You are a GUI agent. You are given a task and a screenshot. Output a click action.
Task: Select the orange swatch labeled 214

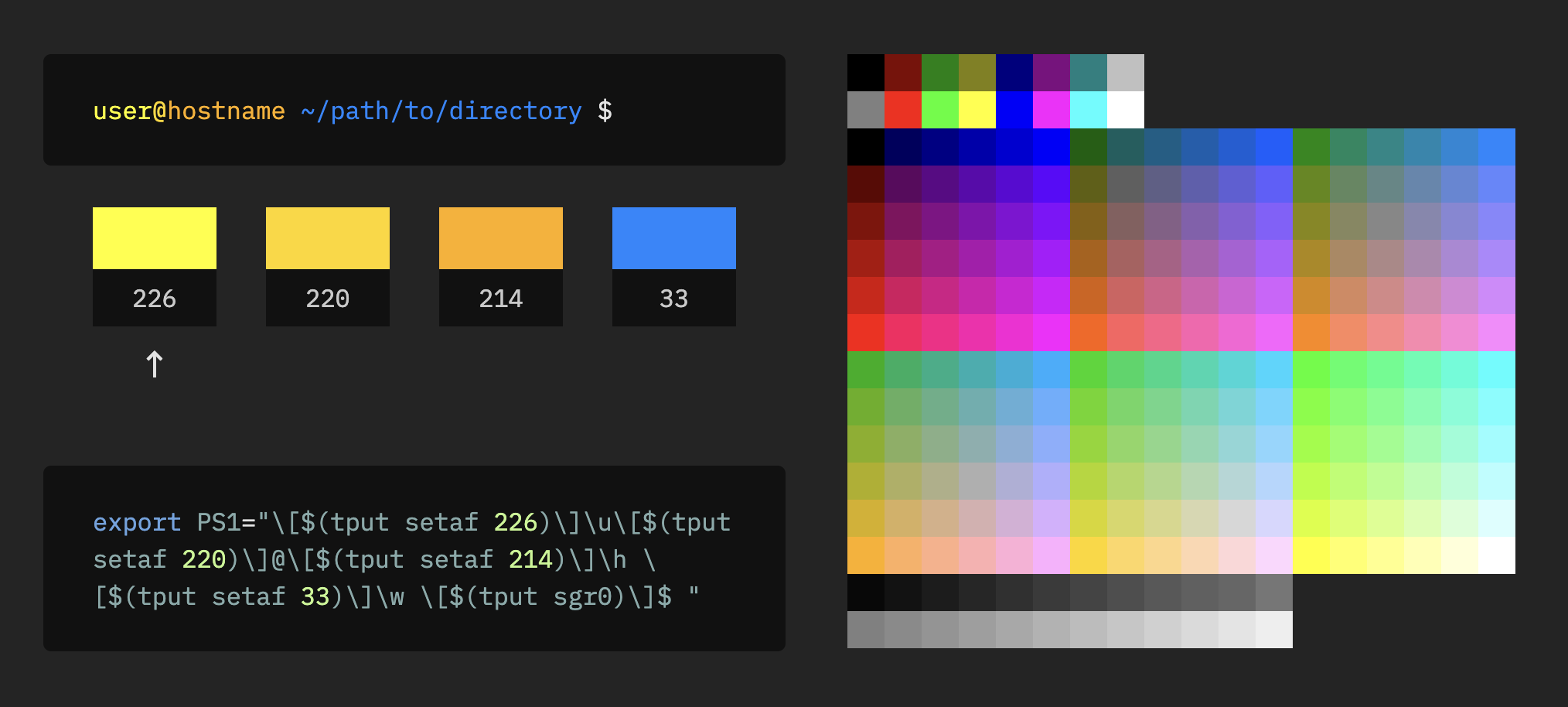(x=501, y=238)
